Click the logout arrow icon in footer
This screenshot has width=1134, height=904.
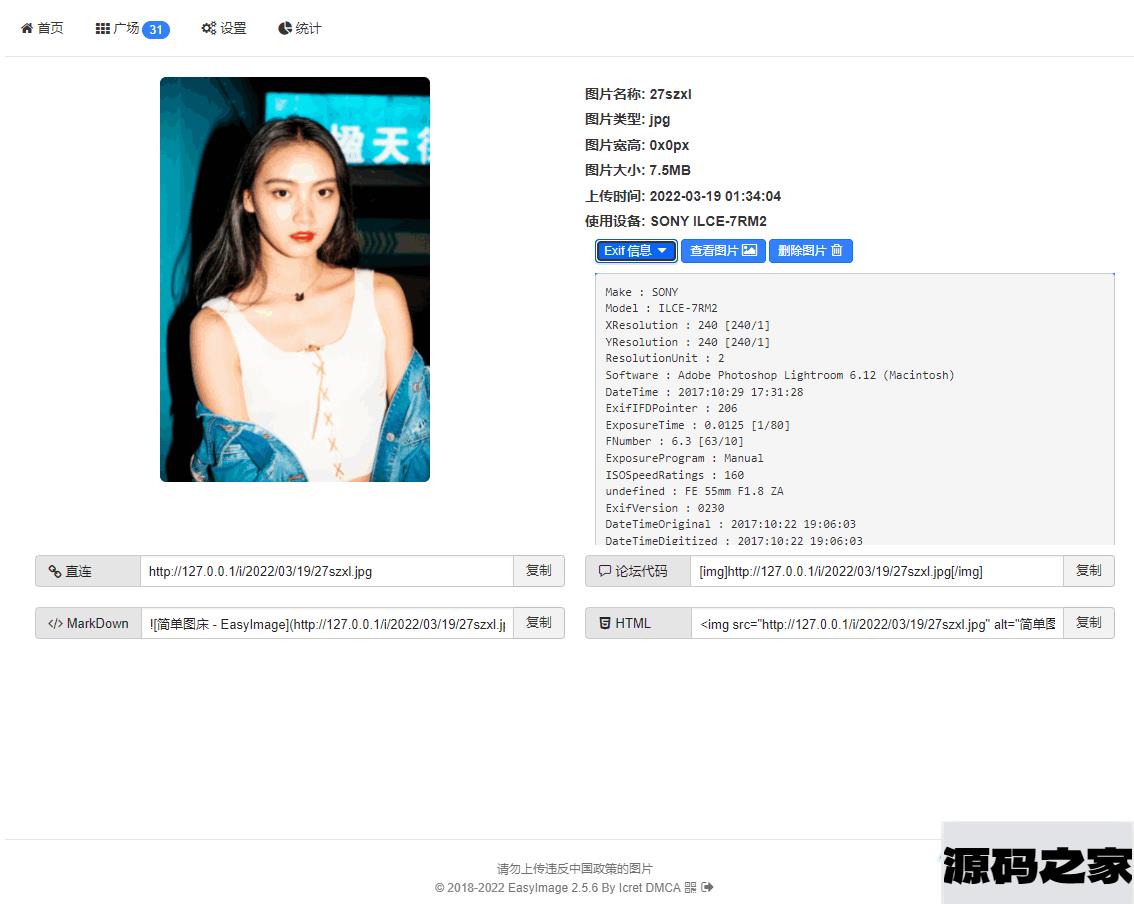(708, 887)
